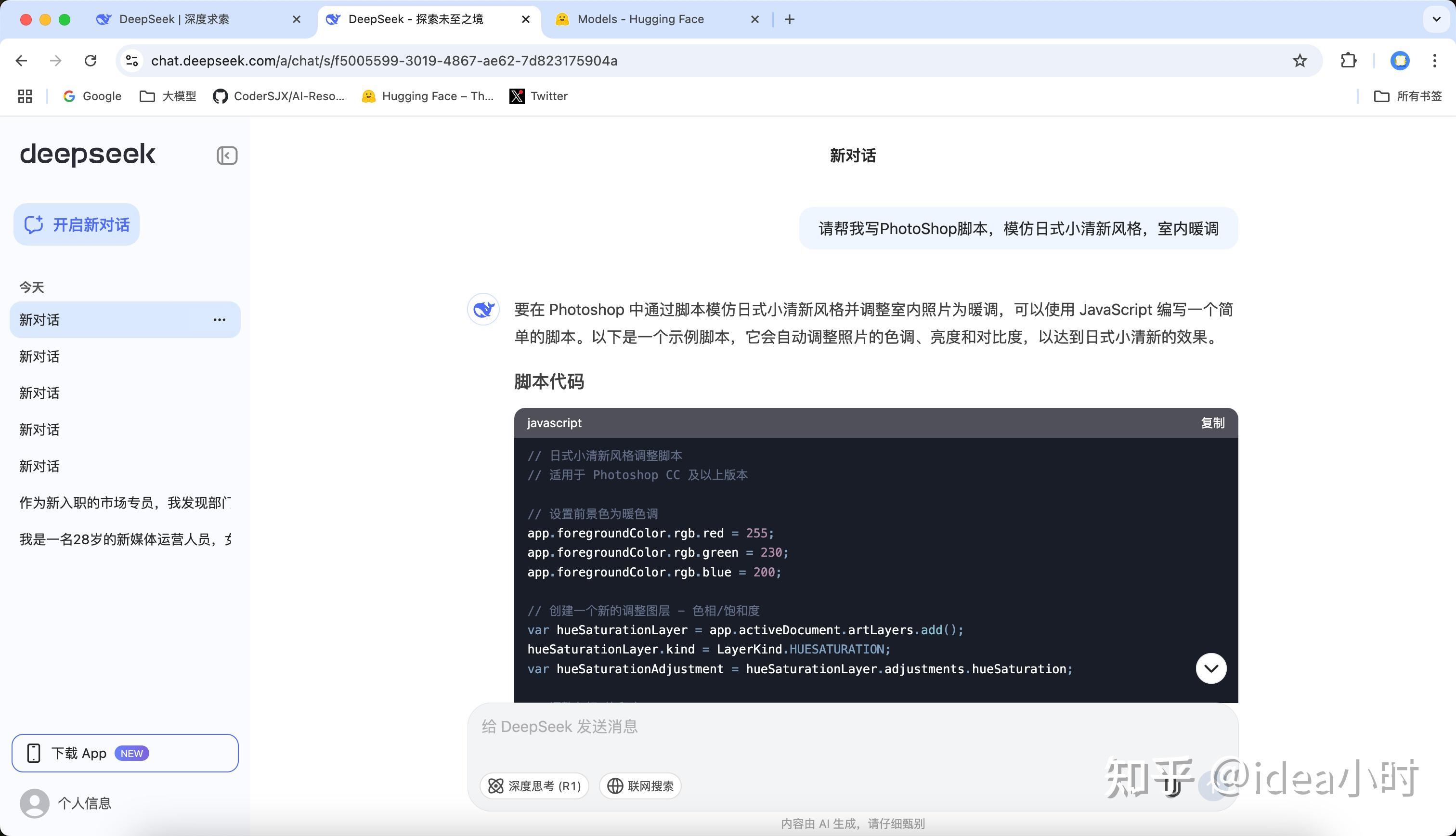Toggle 深度思考 (R1) mode
Image resolution: width=1456 pixels, height=836 pixels.
click(x=534, y=786)
